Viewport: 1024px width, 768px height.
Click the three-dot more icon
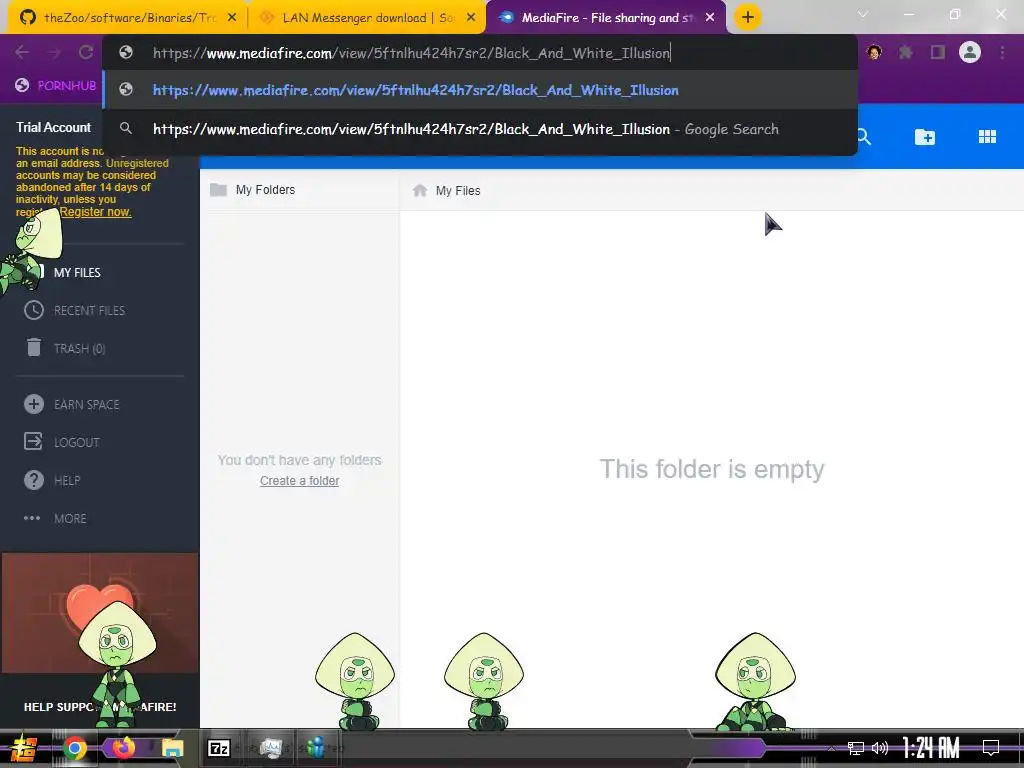32,518
